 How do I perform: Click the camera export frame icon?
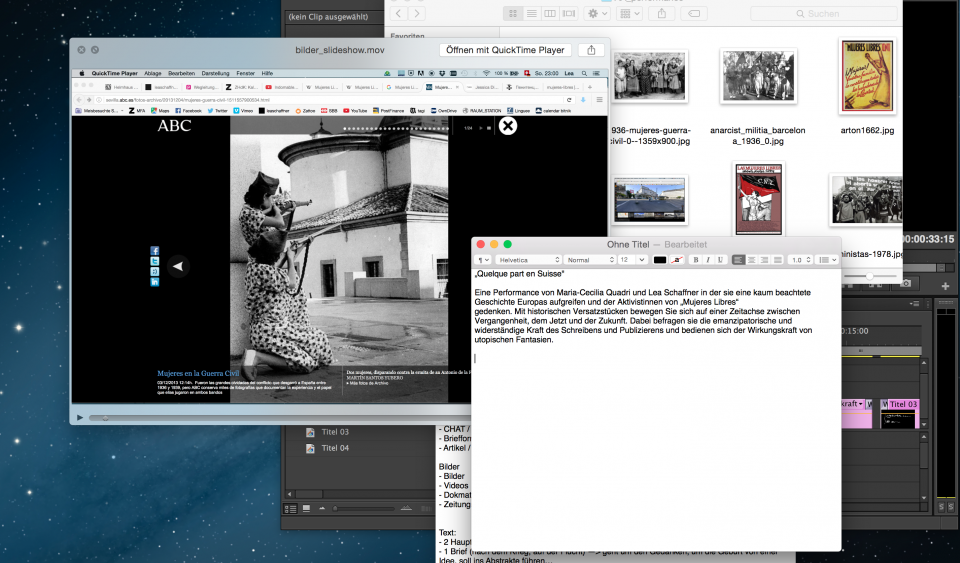tap(906, 283)
